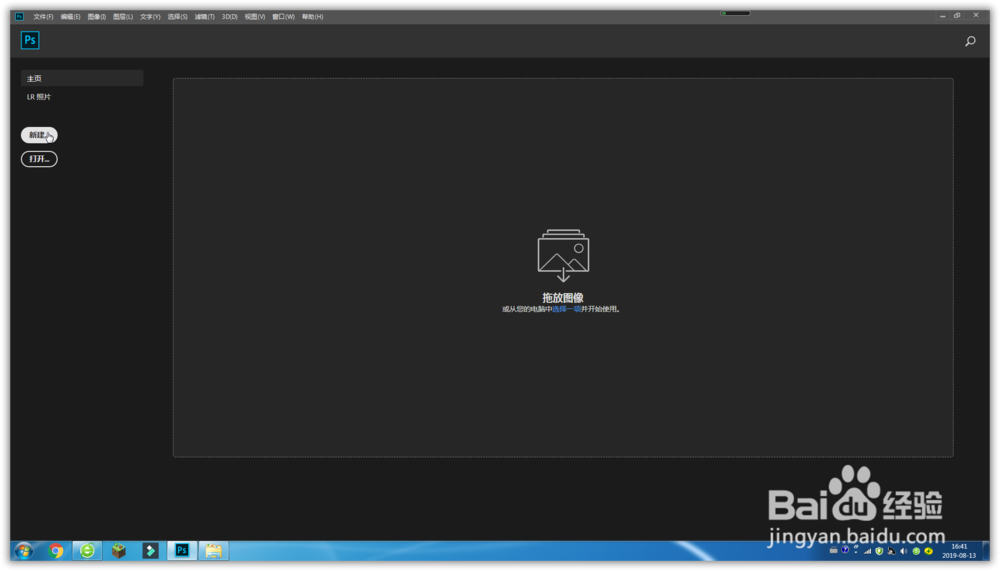The height and width of the screenshot is (571, 1000).
Task: Open the small Ps title bar icon
Action: (x=19, y=17)
